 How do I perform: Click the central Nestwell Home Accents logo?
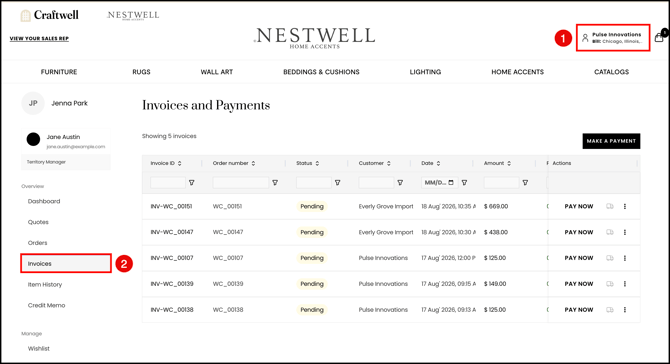coord(314,38)
